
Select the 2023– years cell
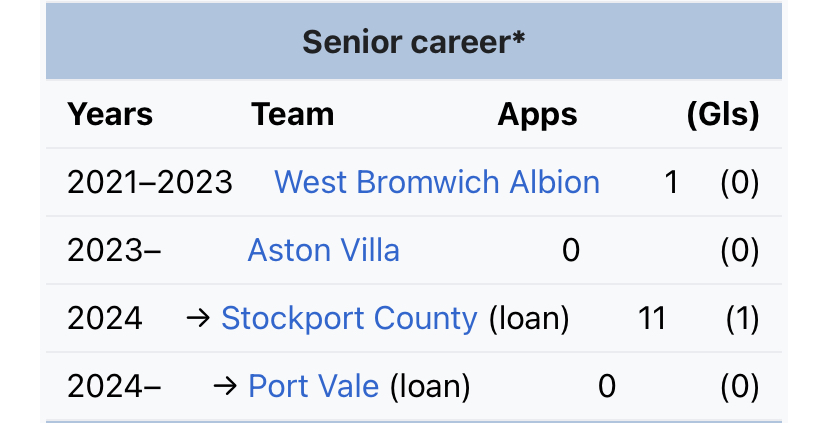114,250
